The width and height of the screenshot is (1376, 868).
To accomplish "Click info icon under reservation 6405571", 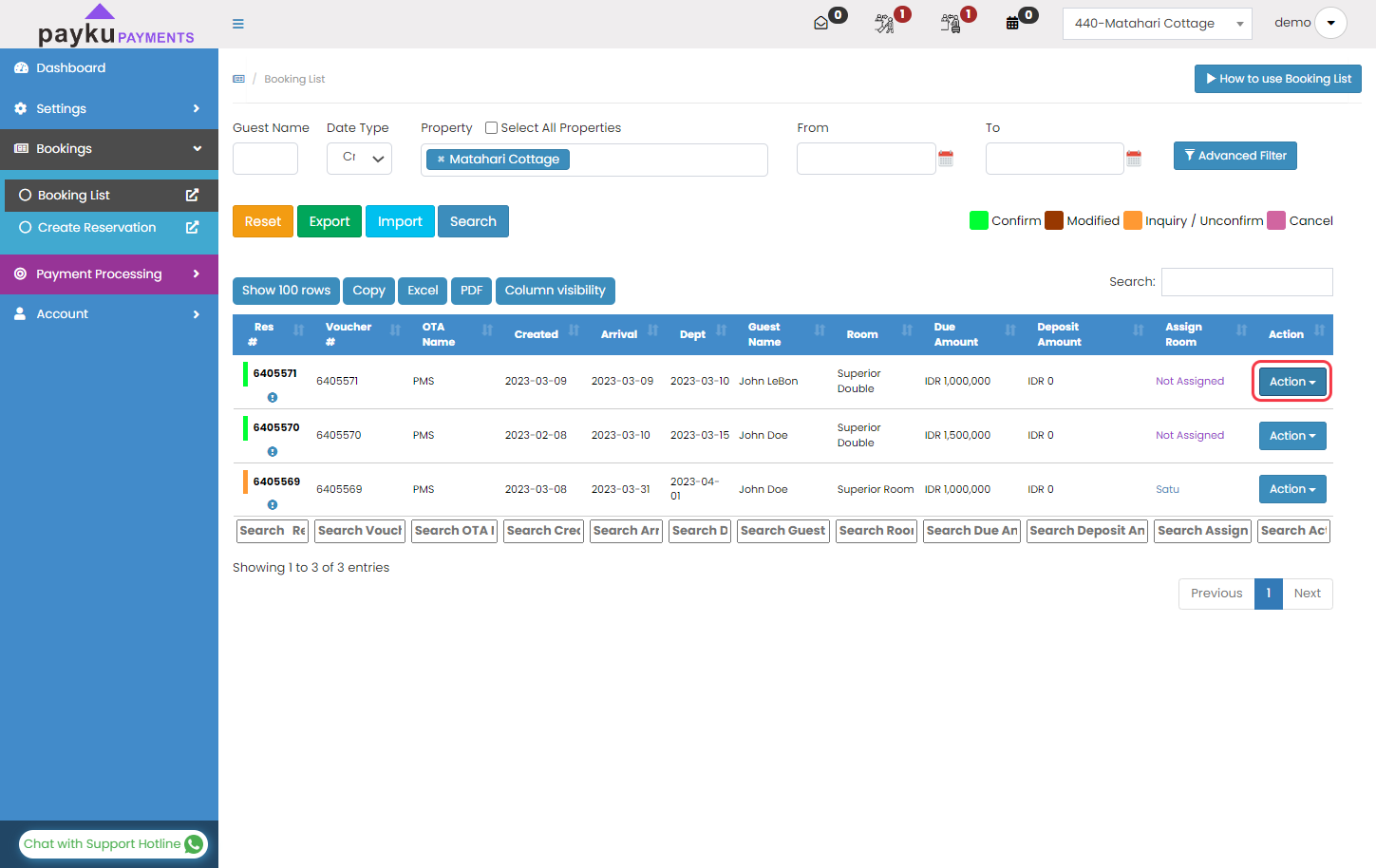I will 273,398.
